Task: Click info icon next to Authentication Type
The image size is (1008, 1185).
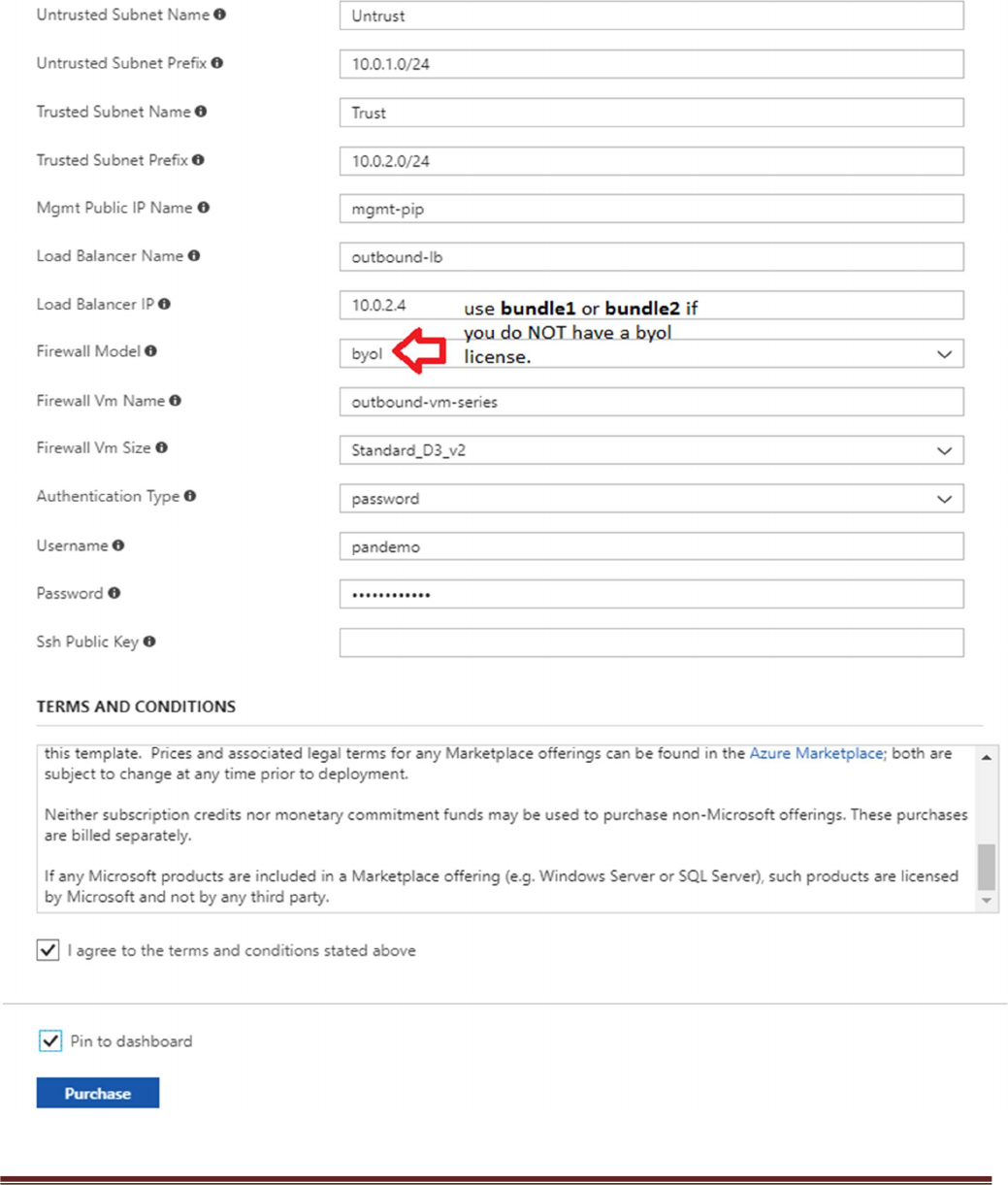Action: (x=190, y=496)
